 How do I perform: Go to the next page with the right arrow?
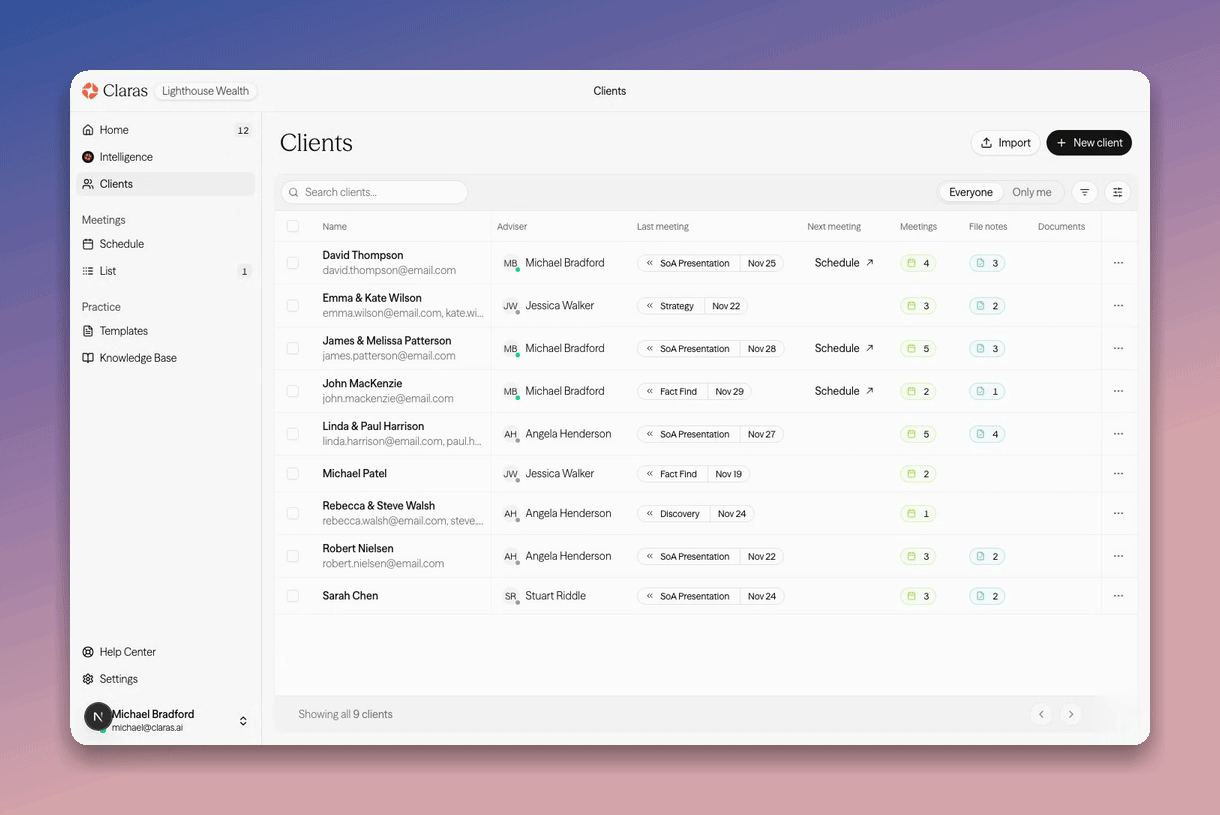click(1071, 714)
